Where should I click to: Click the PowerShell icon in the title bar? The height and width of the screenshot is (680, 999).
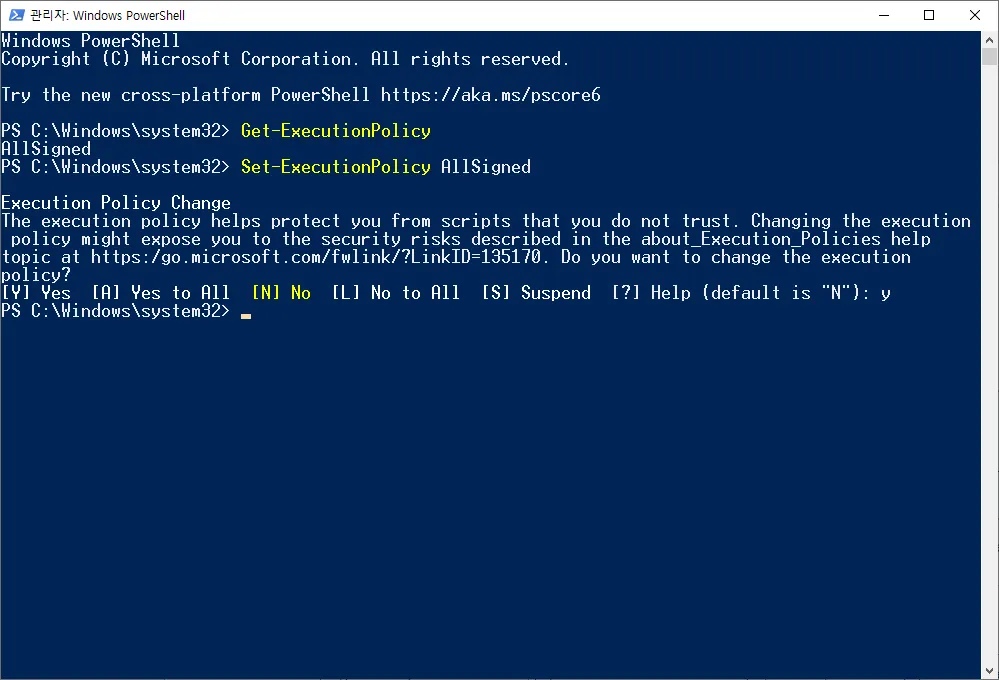[x=16, y=15]
